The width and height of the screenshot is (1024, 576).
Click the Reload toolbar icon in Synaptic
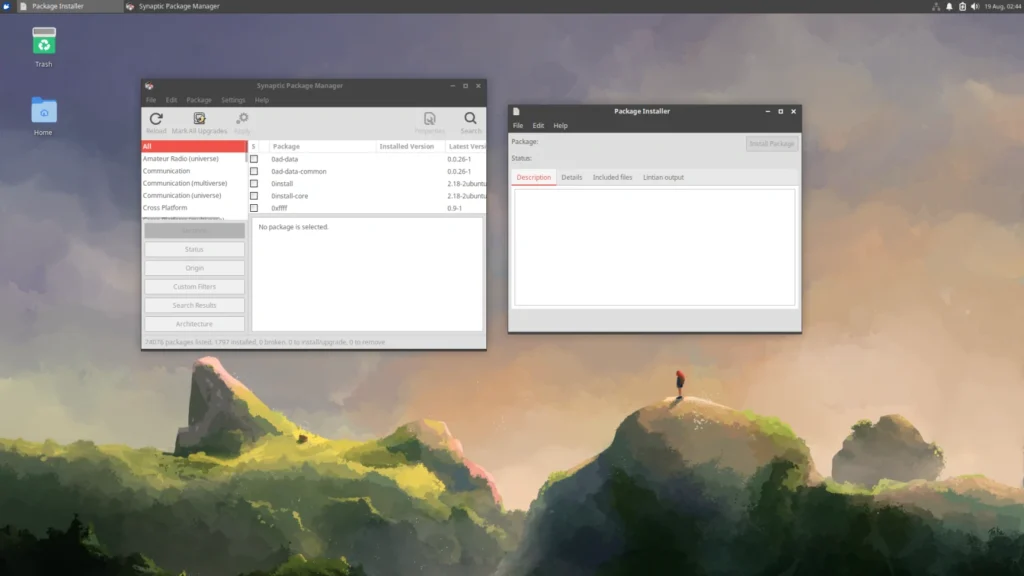156,119
